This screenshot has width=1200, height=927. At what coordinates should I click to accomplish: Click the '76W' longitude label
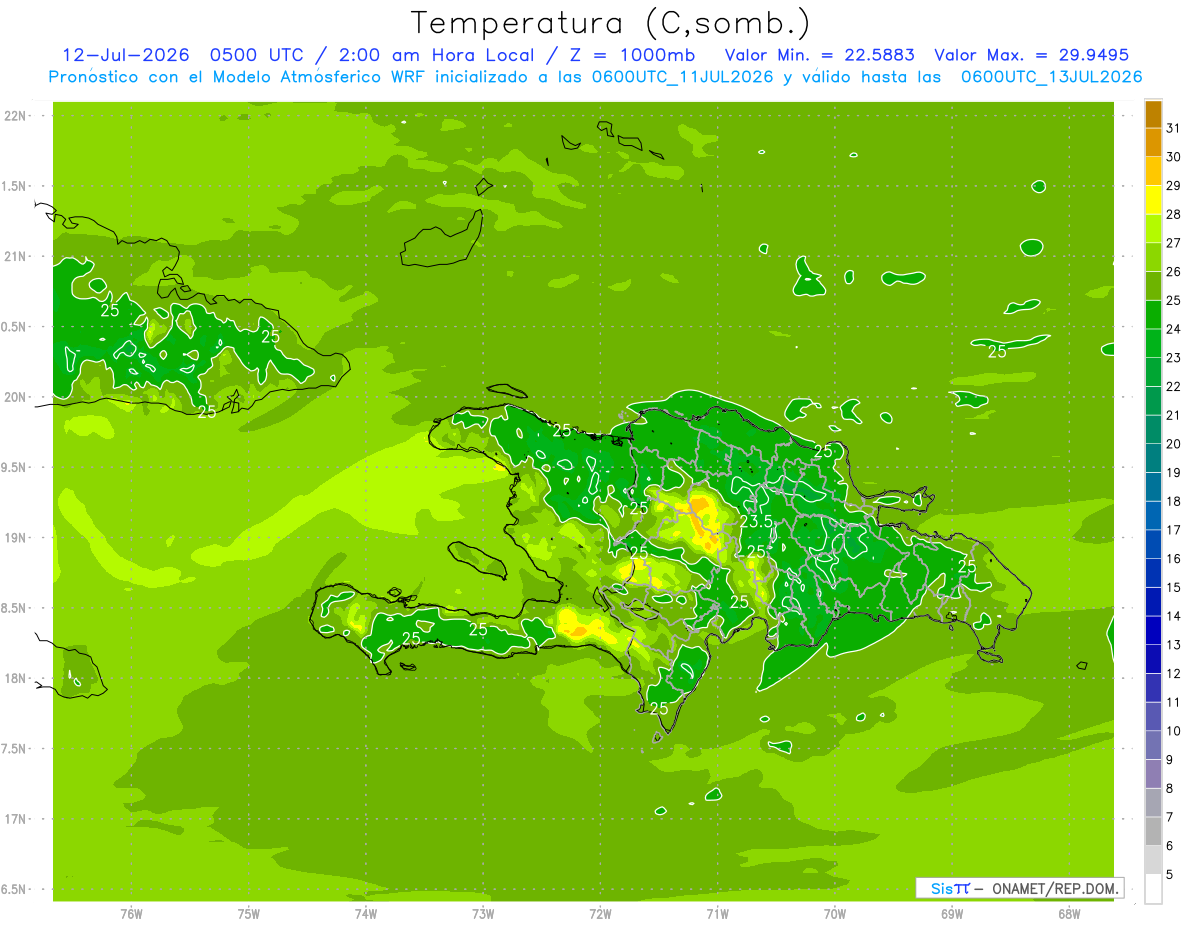coord(131,913)
